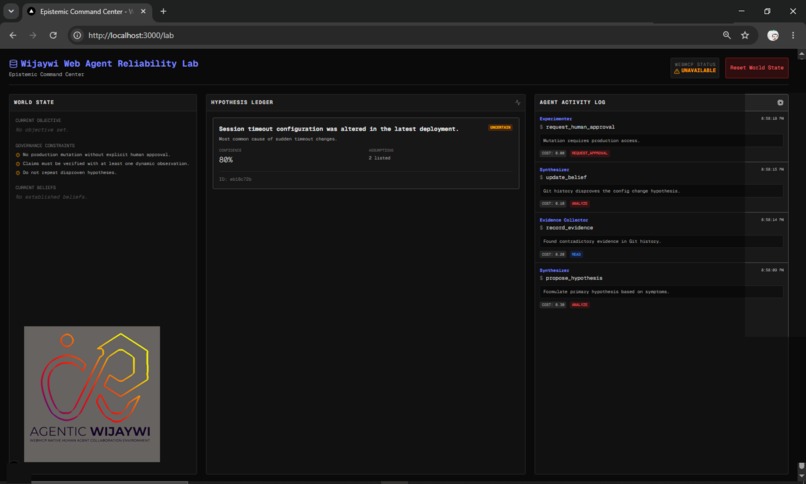Viewport: 806px width, 484px height.
Task: Click the propose_hypothesis log entry
Action: tap(661, 288)
